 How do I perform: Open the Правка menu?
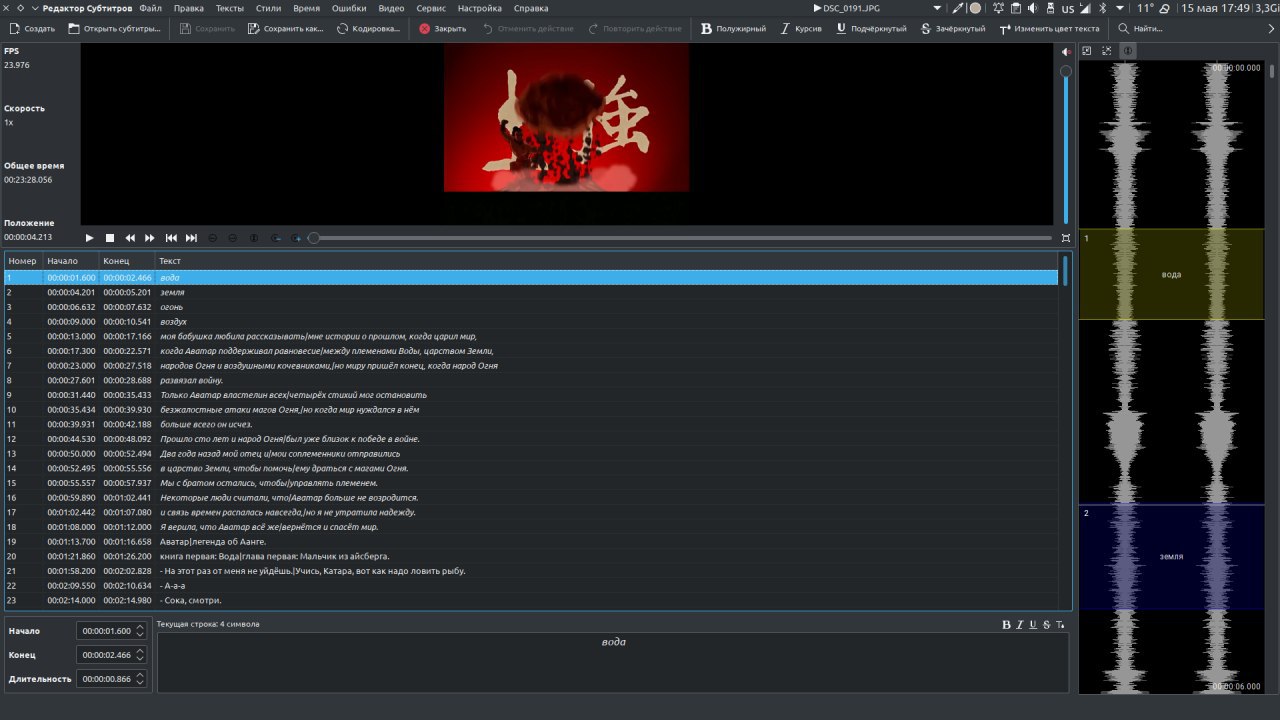pos(188,8)
